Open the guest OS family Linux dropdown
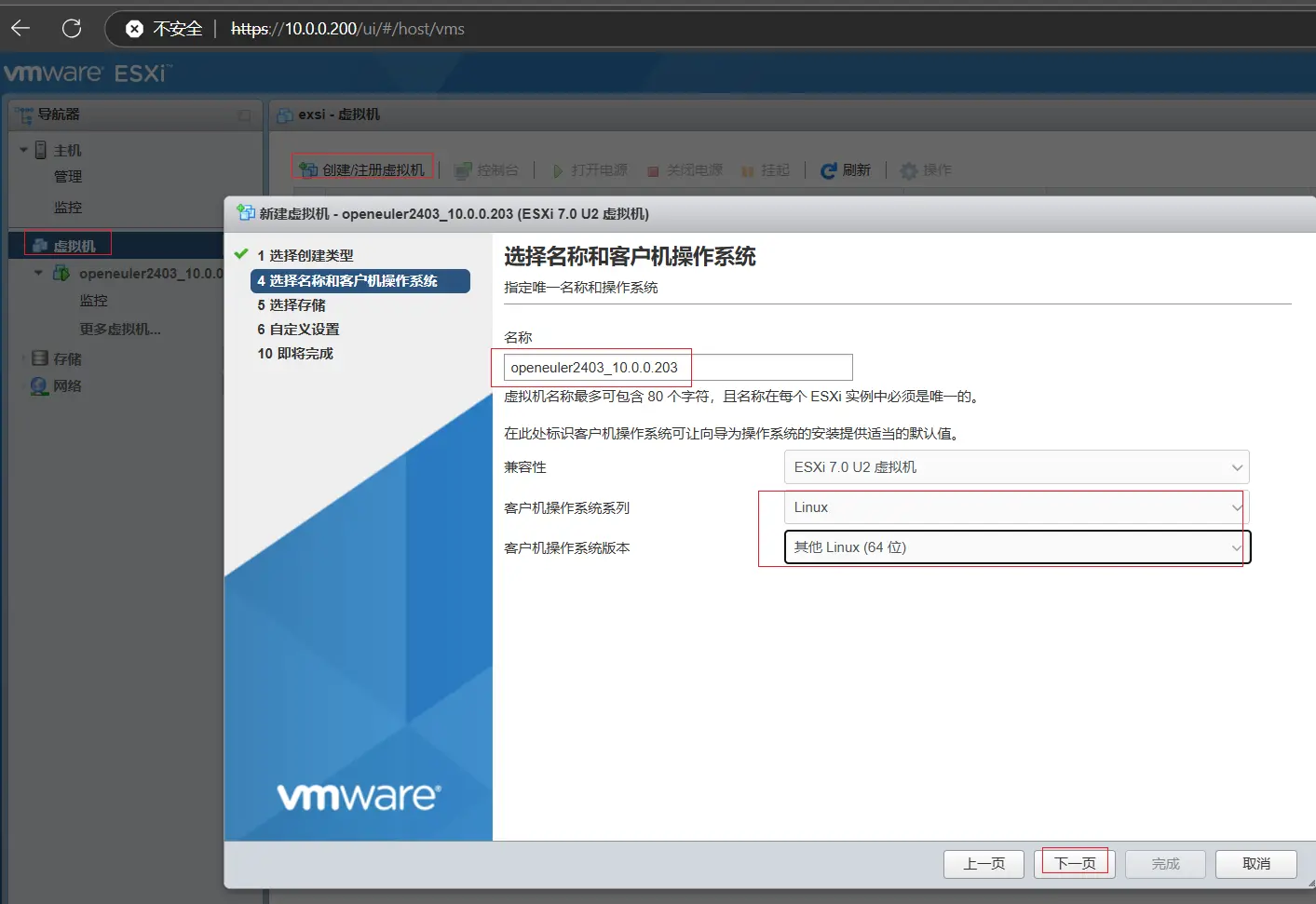The image size is (1316, 904). pyautogui.click(x=1016, y=507)
